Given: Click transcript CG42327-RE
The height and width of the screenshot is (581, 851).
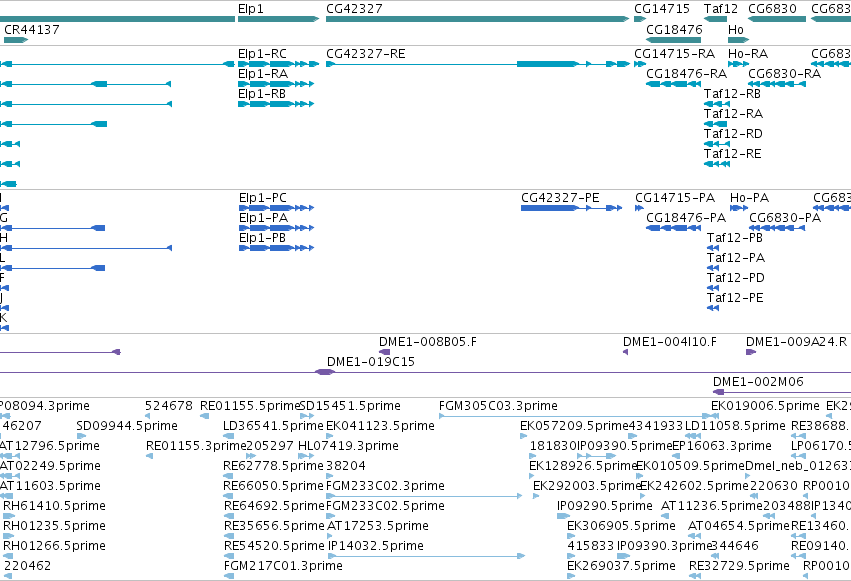Looking at the screenshot, I should click(478, 64).
